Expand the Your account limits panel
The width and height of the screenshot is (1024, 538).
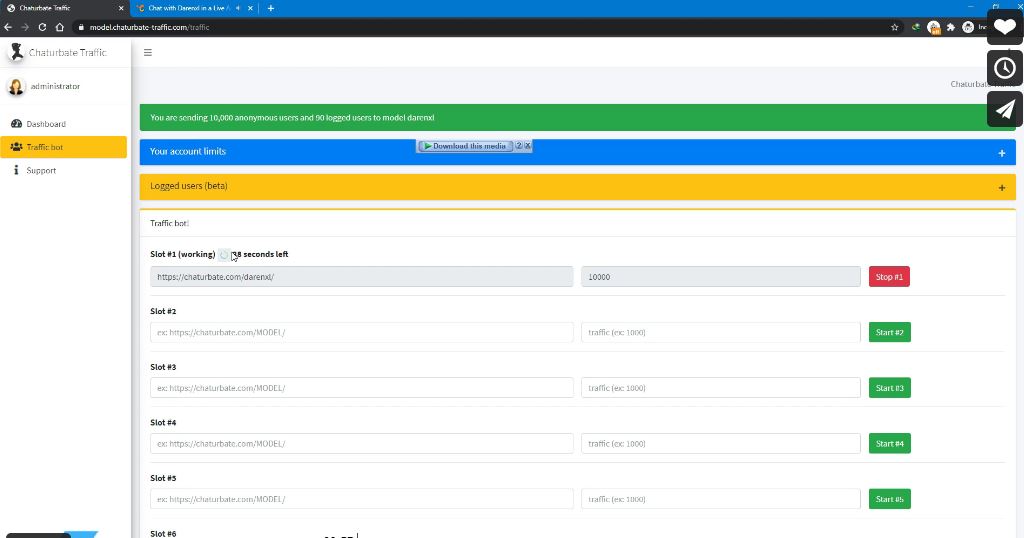pyautogui.click(x=1001, y=153)
